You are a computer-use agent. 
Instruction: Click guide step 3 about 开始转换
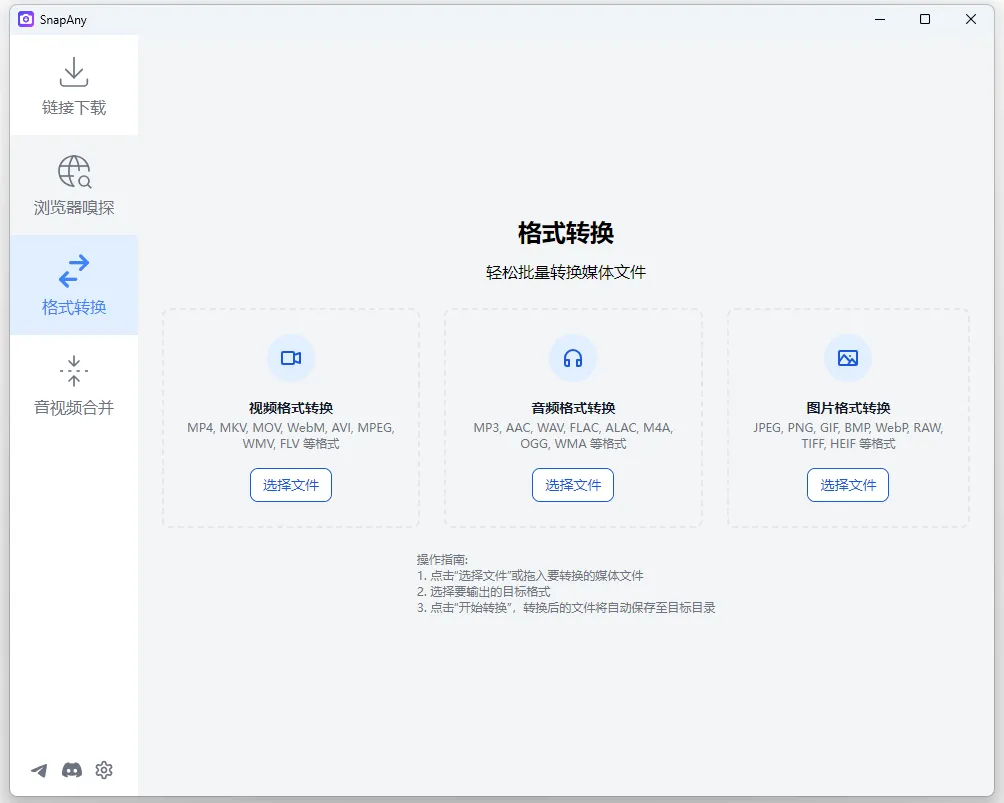click(566, 608)
